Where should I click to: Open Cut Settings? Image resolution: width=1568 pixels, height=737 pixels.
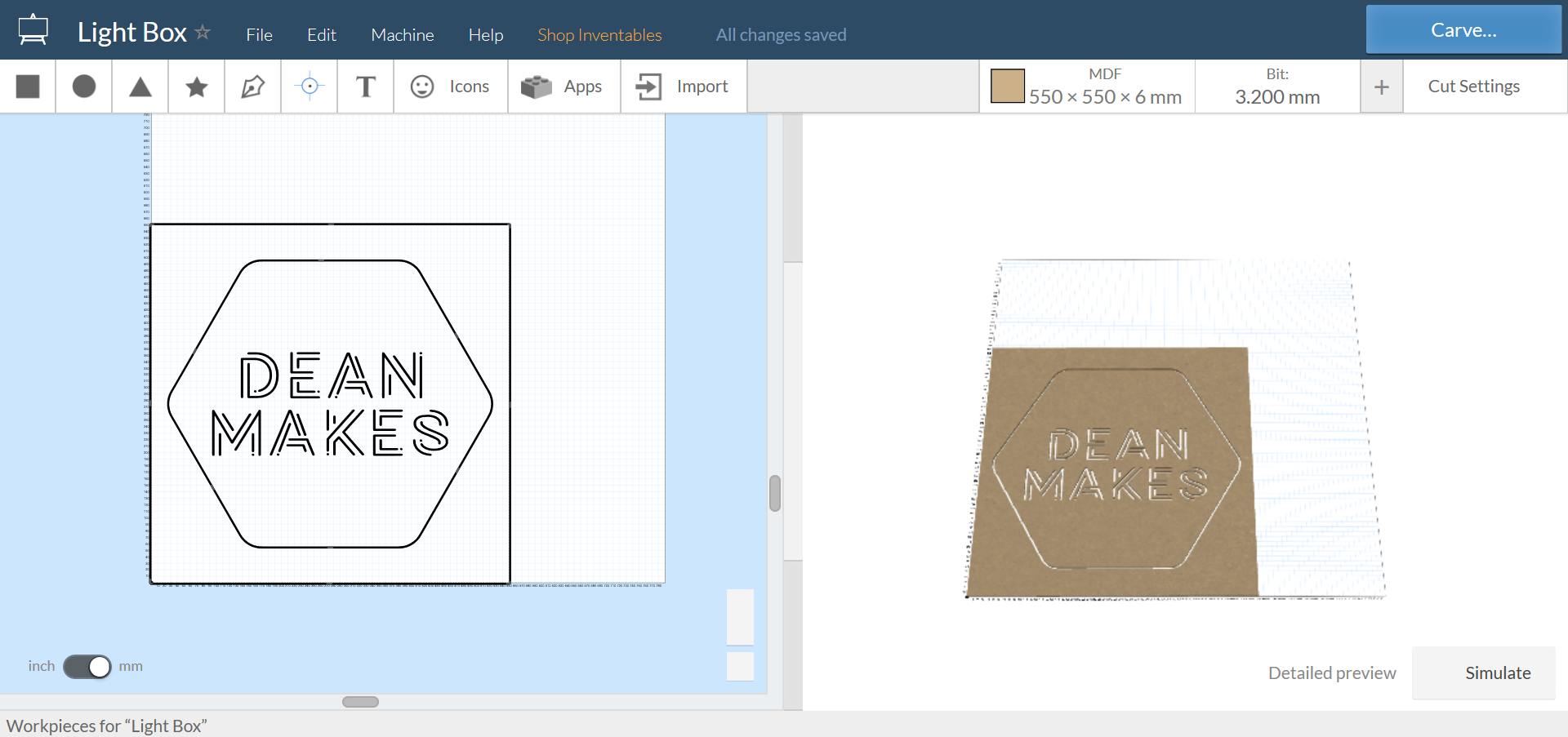click(x=1474, y=87)
